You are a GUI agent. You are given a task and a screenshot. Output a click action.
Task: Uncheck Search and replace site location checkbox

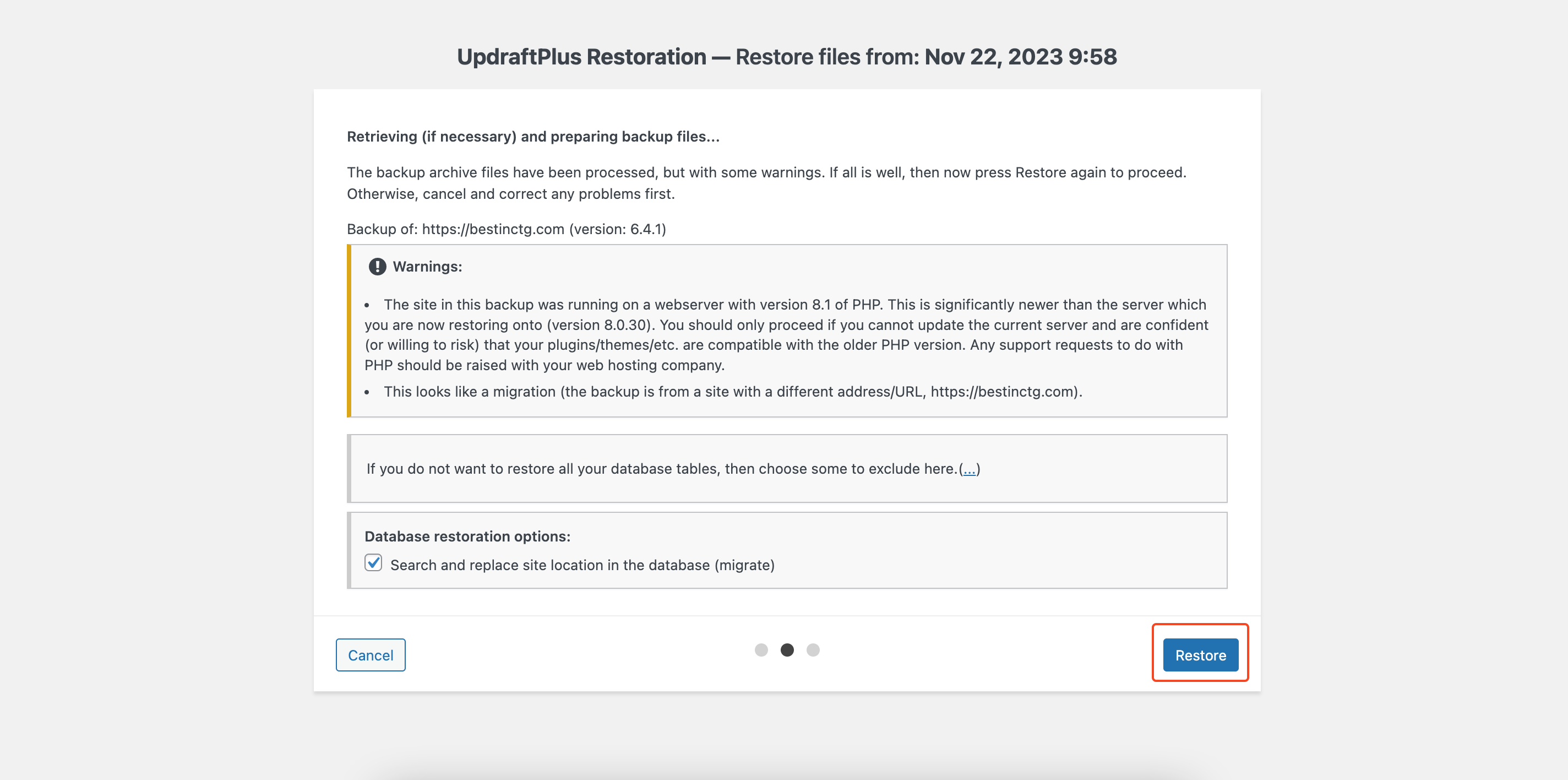pyautogui.click(x=373, y=562)
